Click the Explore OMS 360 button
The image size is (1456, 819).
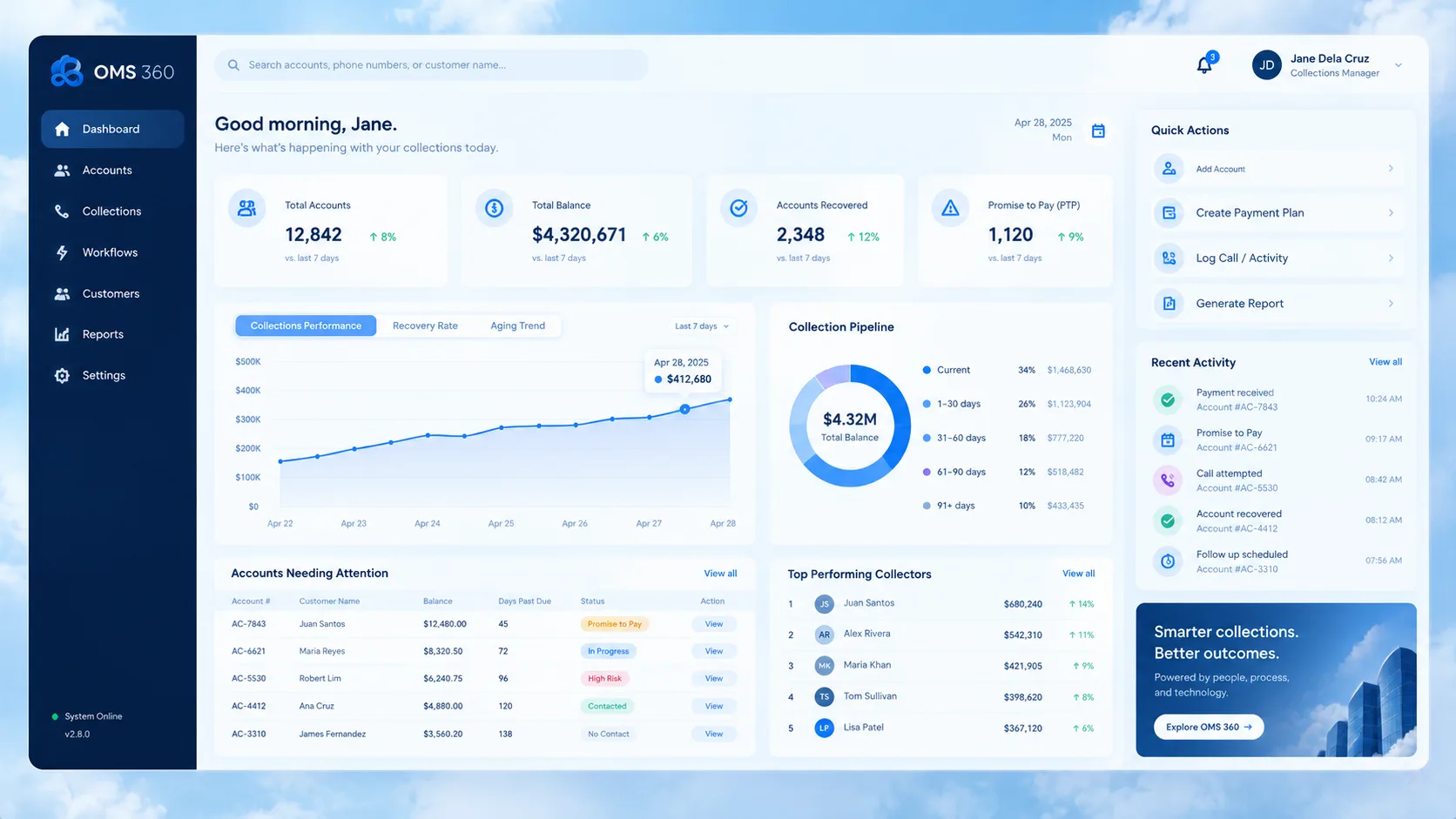pyautogui.click(x=1209, y=727)
